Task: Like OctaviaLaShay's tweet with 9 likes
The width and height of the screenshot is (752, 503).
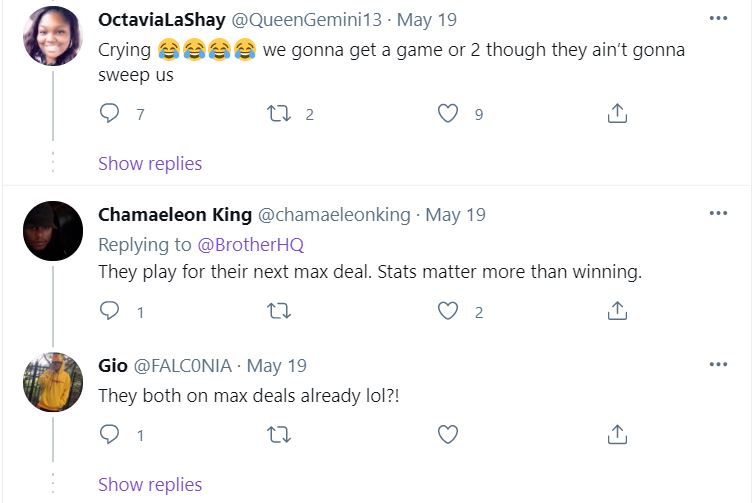Action: [x=448, y=114]
